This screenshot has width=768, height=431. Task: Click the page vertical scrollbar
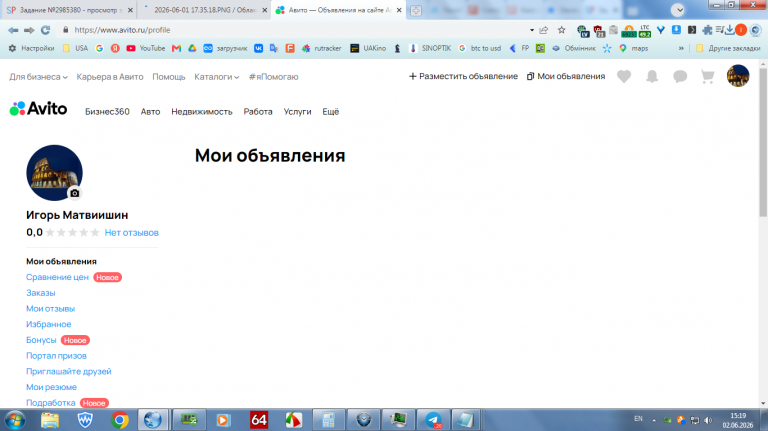point(763,142)
